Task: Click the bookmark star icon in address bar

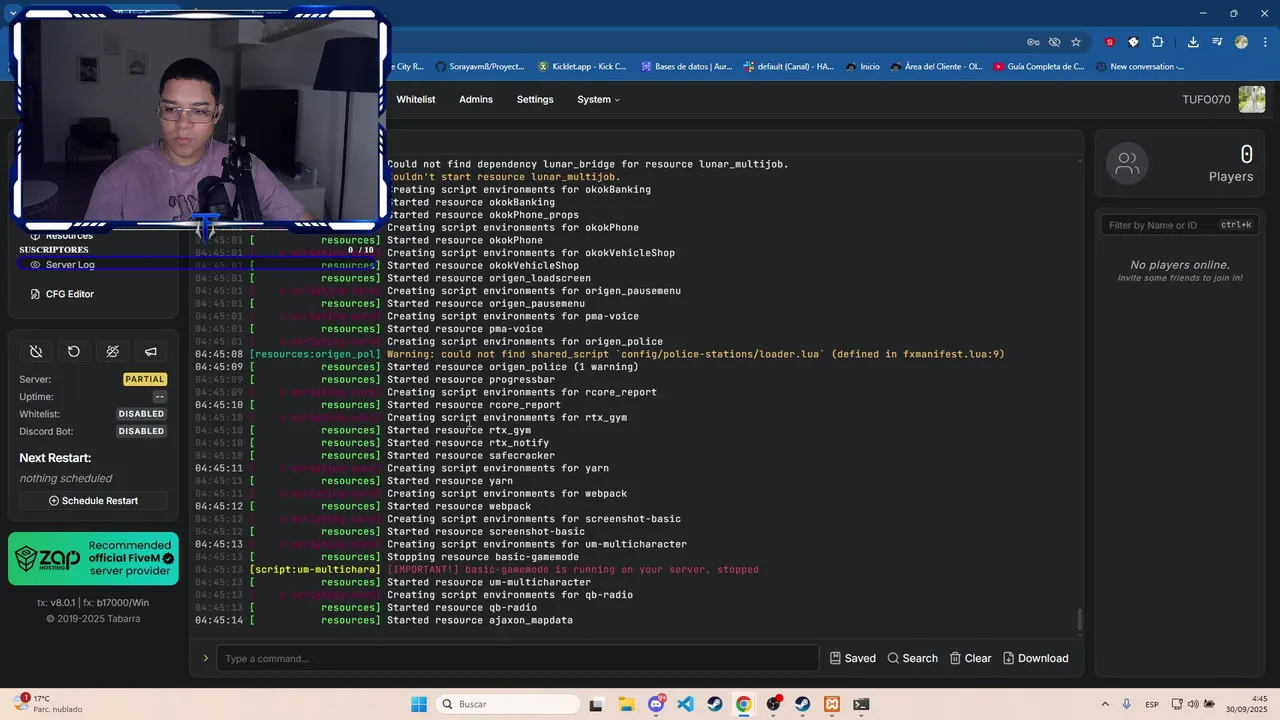Action: point(1076,42)
